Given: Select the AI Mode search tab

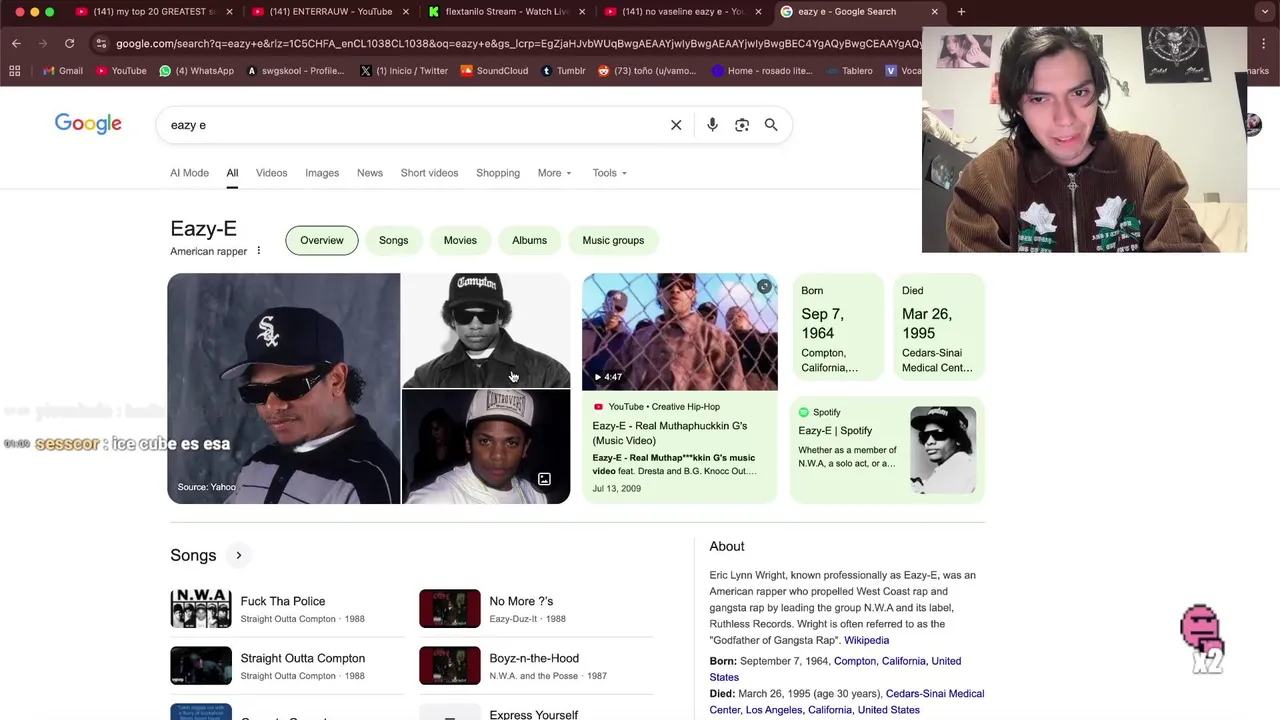Looking at the screenshot, I should coord(189,173).
